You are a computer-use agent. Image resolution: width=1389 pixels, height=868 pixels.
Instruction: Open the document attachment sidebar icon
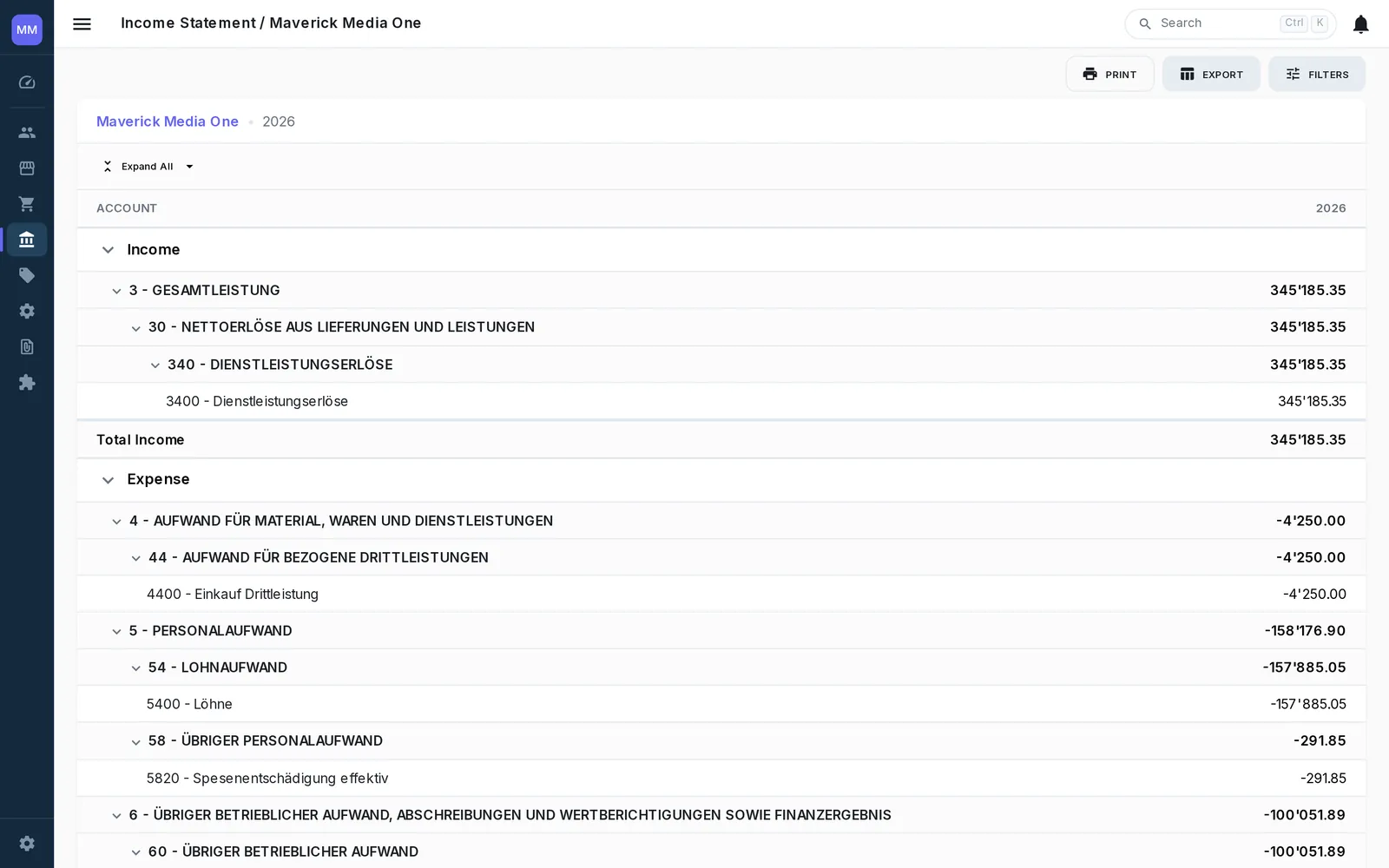[27, 346]
